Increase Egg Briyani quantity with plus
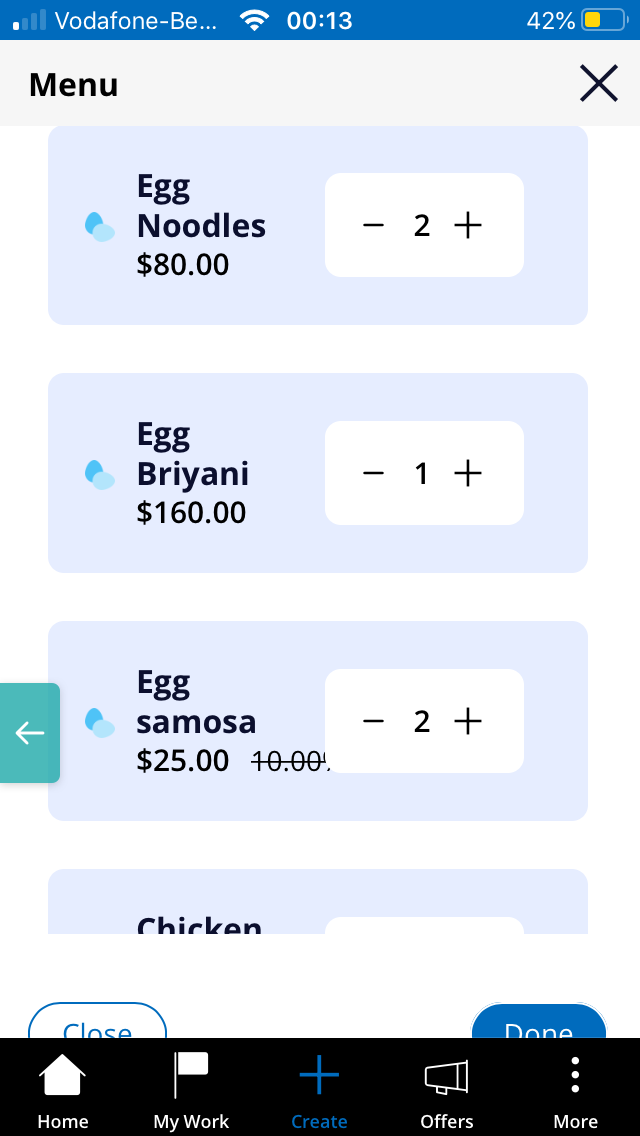The height and width of the screenshot is (1136, 640). click(x=467, y=474)
